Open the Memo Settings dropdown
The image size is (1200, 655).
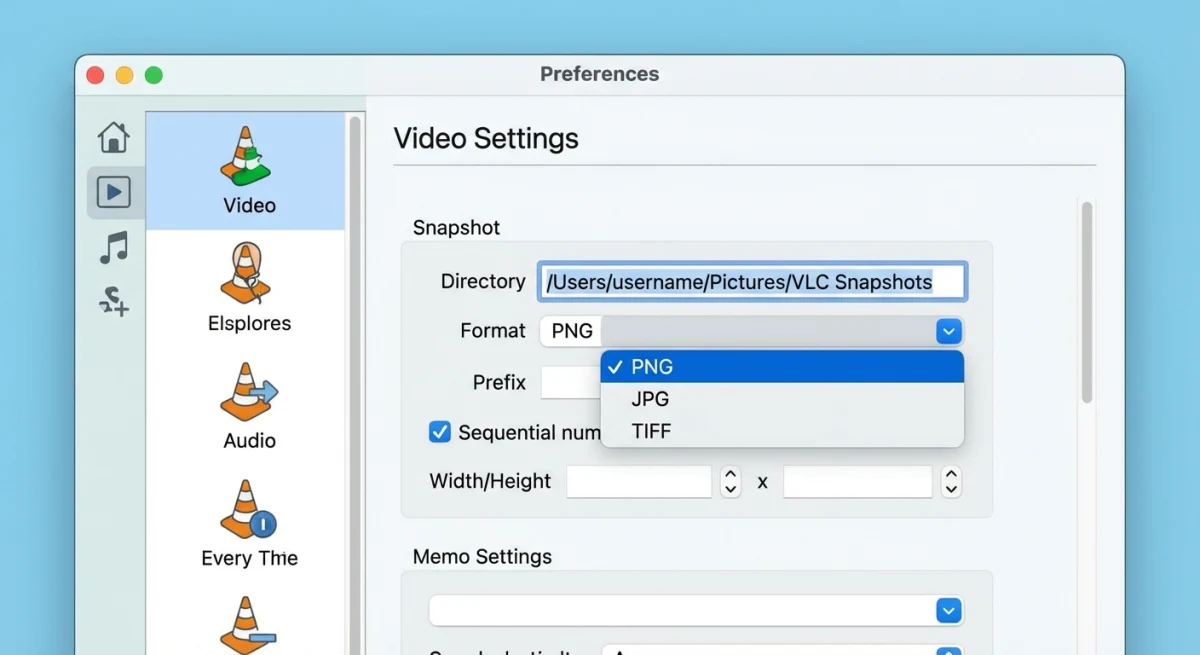pos(696,610)
